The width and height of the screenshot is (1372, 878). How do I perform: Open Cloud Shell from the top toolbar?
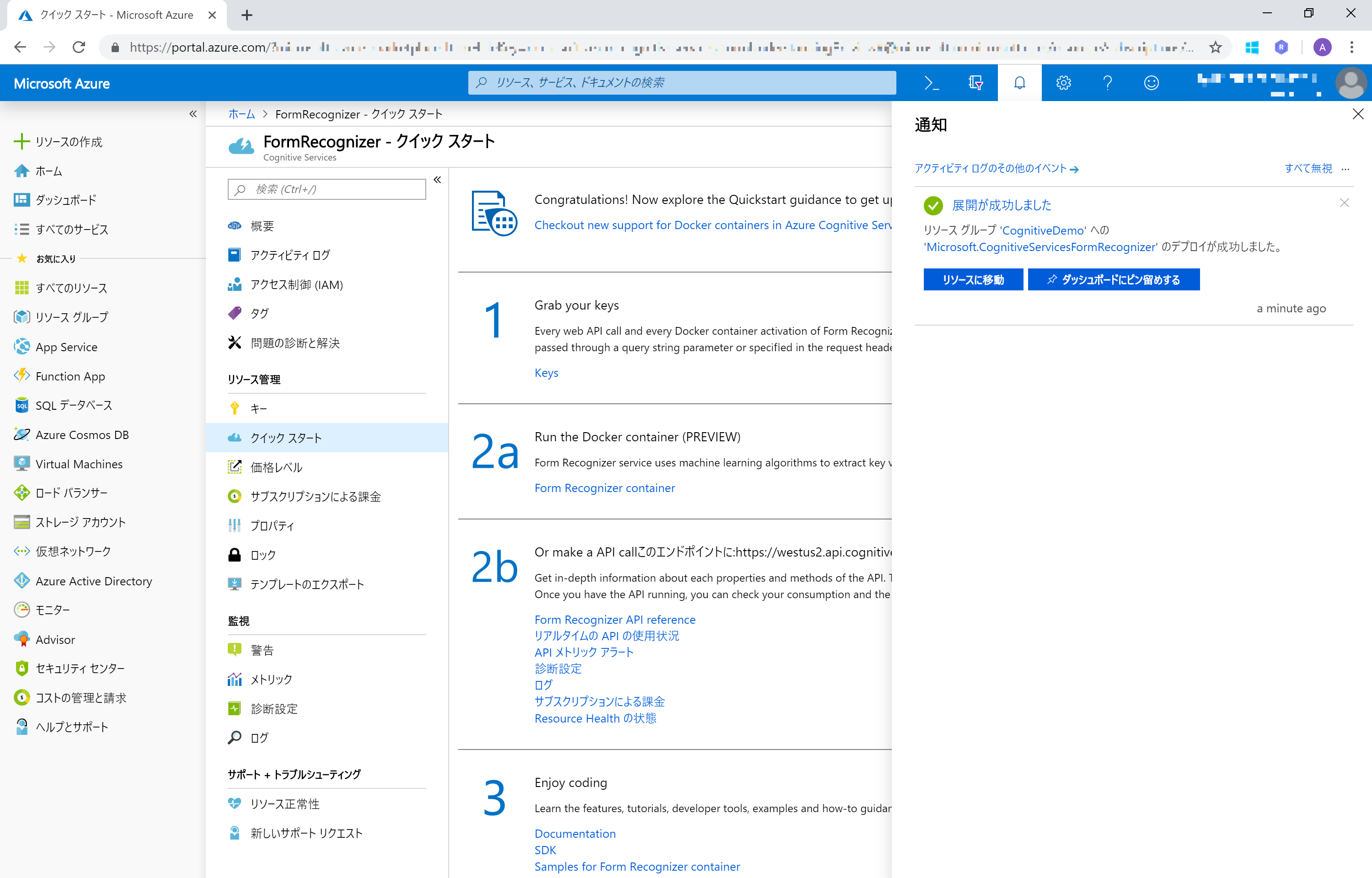coord(933,83)
